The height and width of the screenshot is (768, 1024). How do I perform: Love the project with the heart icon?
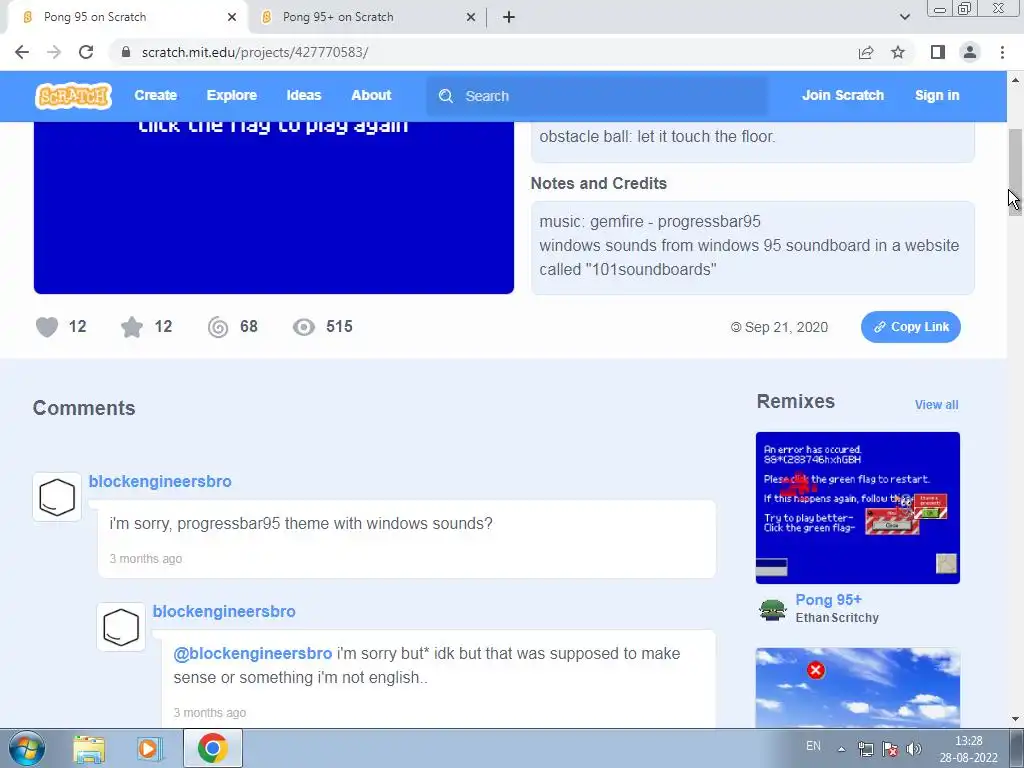point(47,327)
